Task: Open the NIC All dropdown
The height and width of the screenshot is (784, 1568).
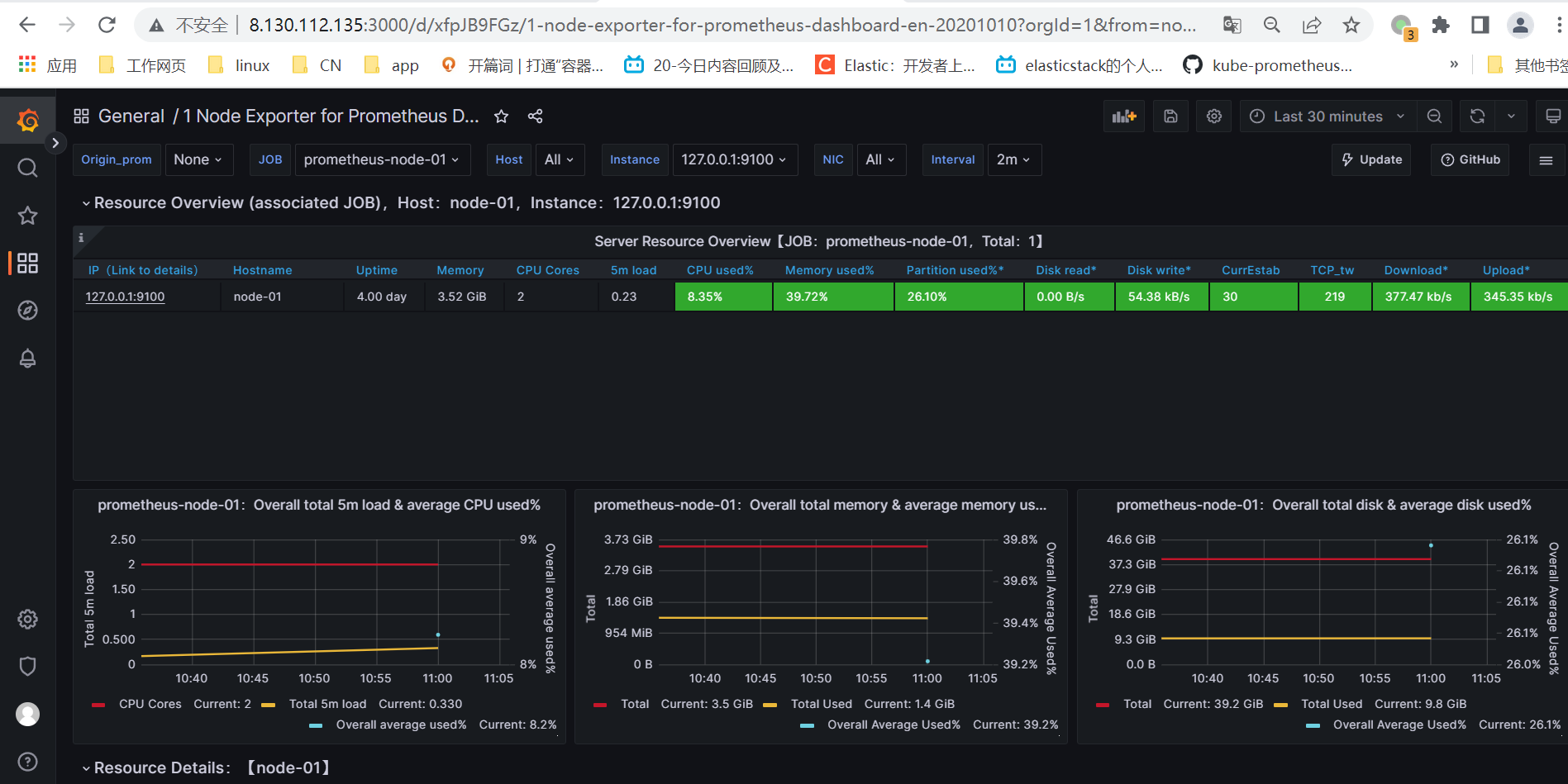Action: pyautogui.click(x=880, y=159)
